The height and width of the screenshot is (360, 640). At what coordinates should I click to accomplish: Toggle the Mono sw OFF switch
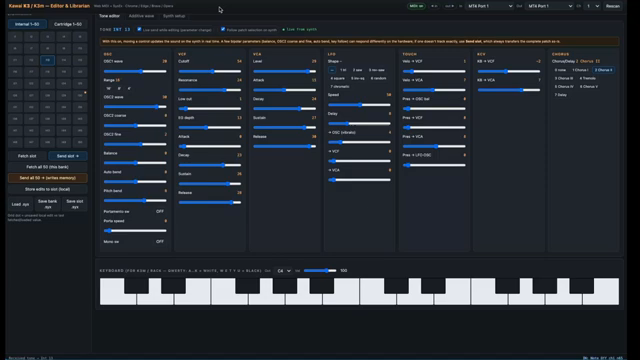click(160, 242)
